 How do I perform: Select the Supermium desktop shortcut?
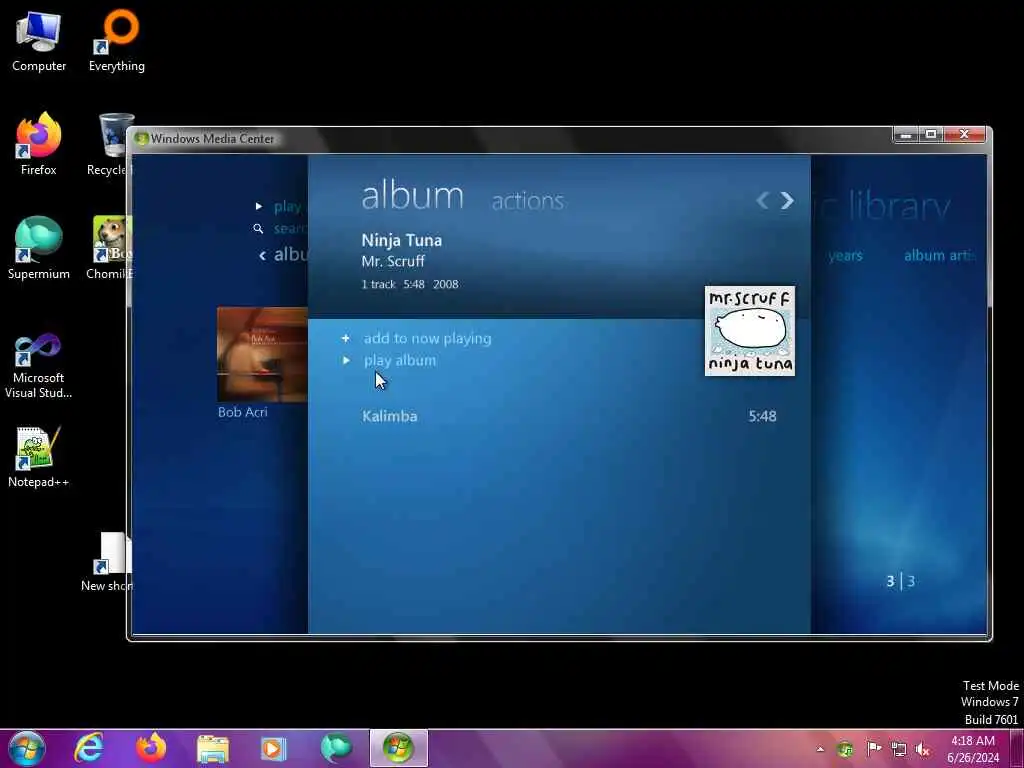[x=39, y=248]
